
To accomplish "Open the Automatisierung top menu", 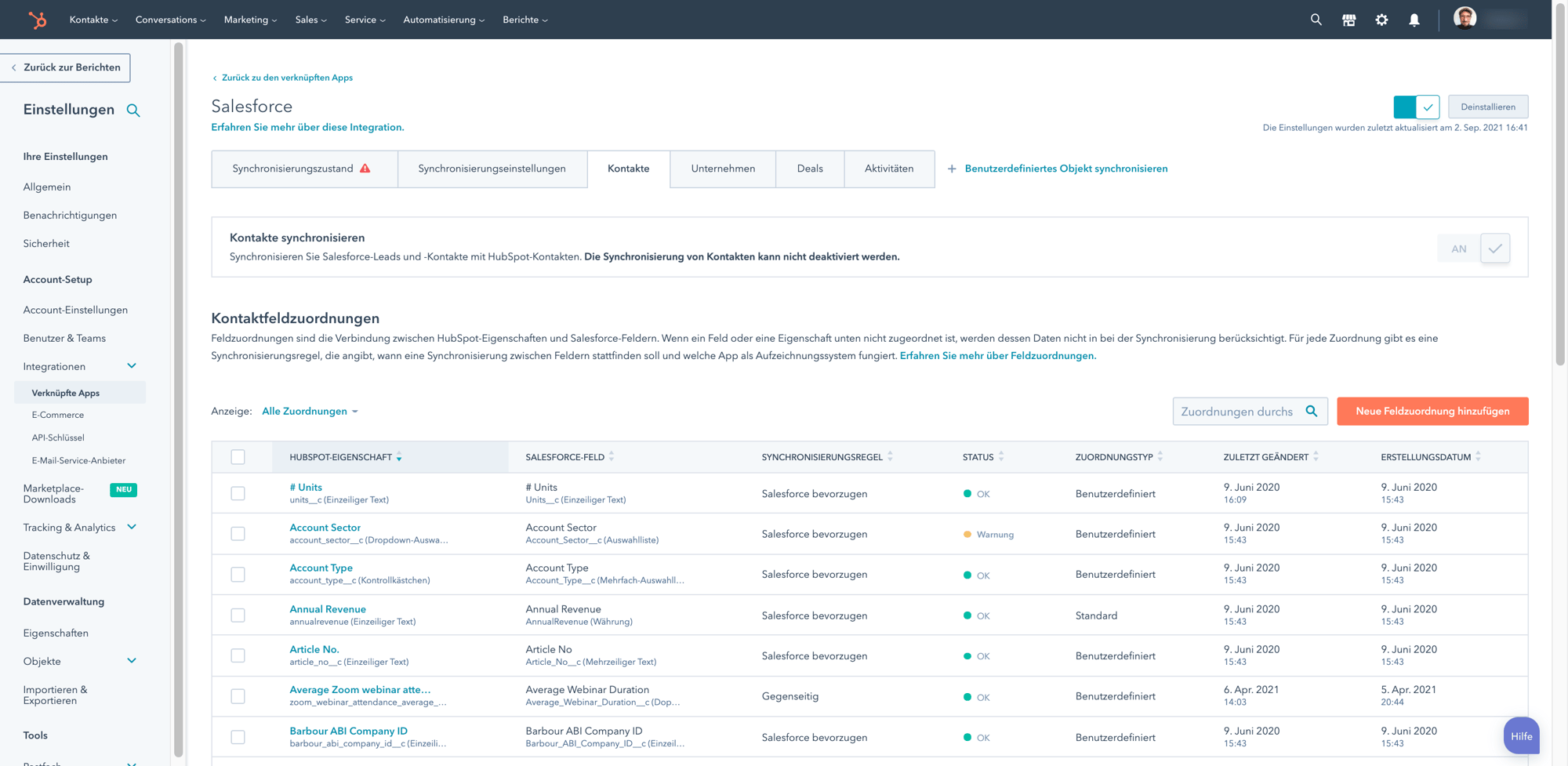I will click(444, 20).
